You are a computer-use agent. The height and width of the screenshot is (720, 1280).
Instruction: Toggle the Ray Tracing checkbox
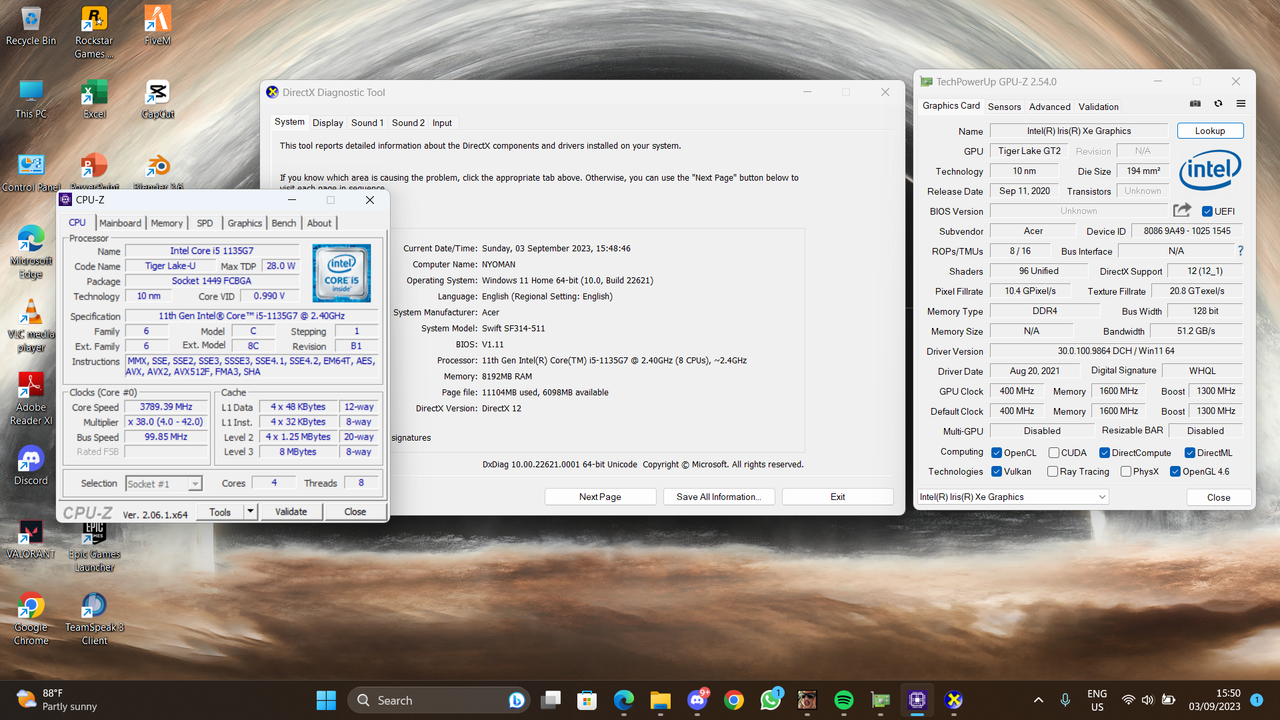pyautogui.click(x=1053, y=471)
